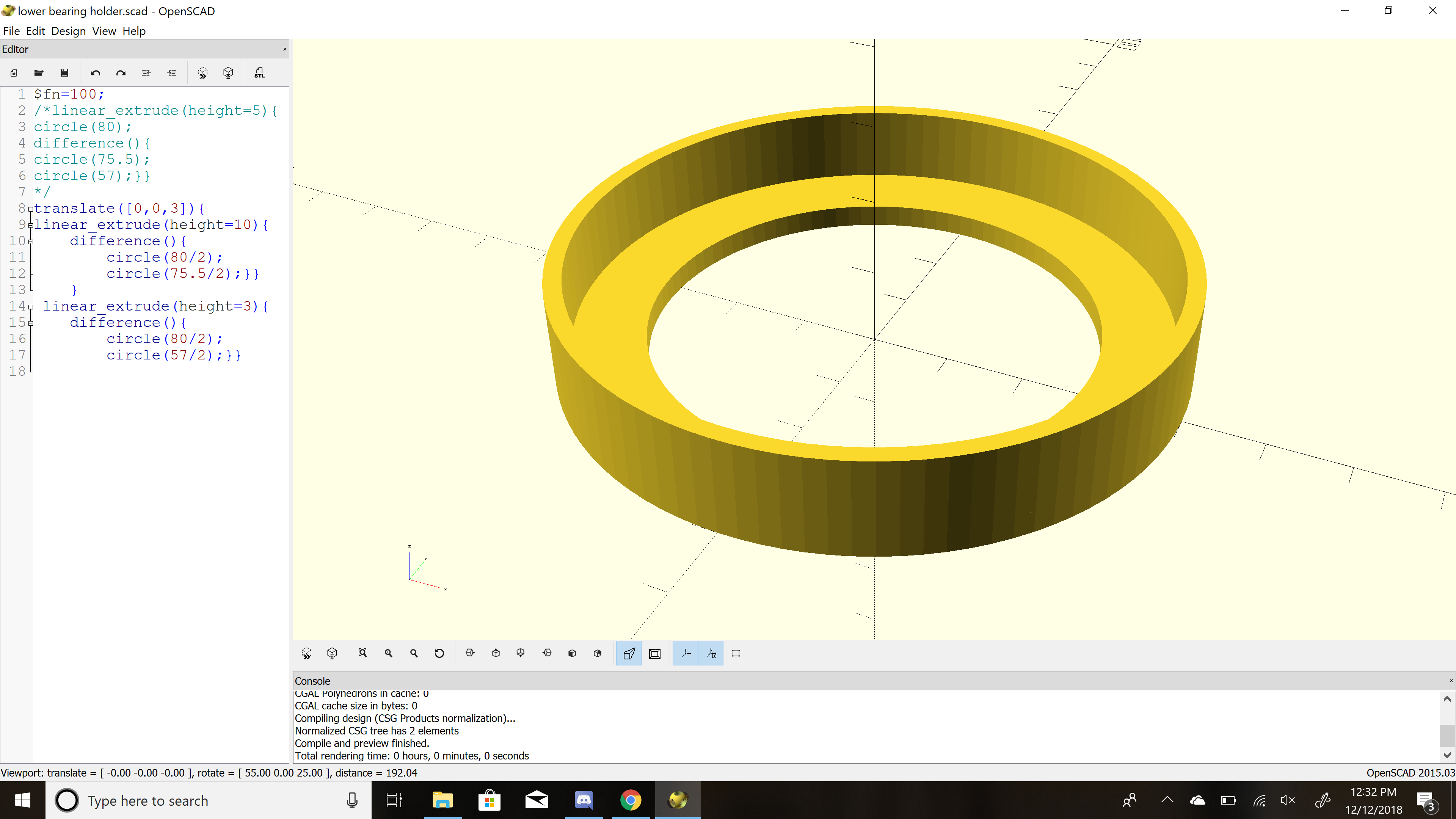Image resolution: width=1456 pixels, height=819 pixels.
Task: Switch to Right view
Action: (x=470, y=653)
